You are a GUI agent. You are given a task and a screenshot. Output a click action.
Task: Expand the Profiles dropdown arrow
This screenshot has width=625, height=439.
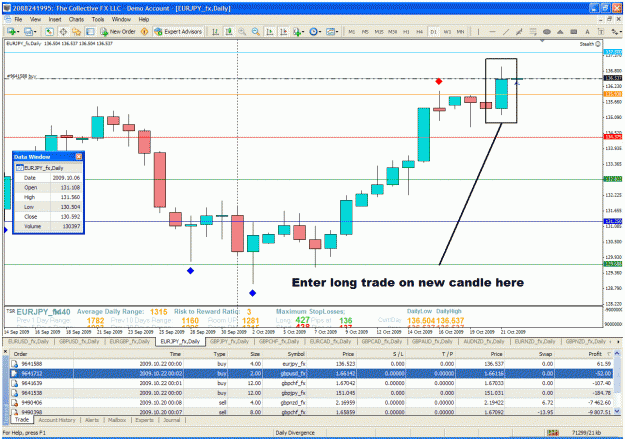tap(35, 32)
